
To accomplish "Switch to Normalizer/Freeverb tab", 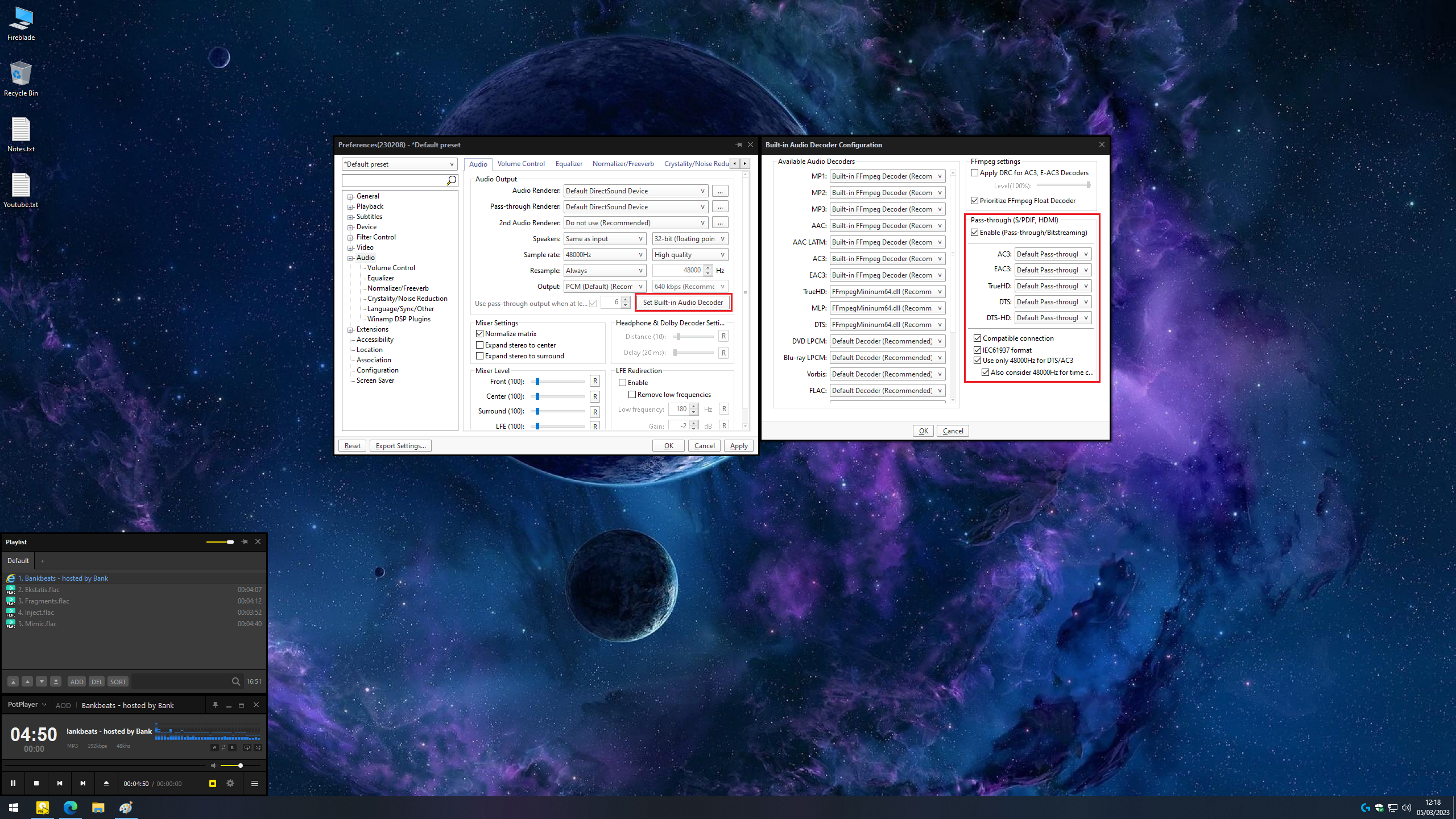I will click(x=623, y=164).
